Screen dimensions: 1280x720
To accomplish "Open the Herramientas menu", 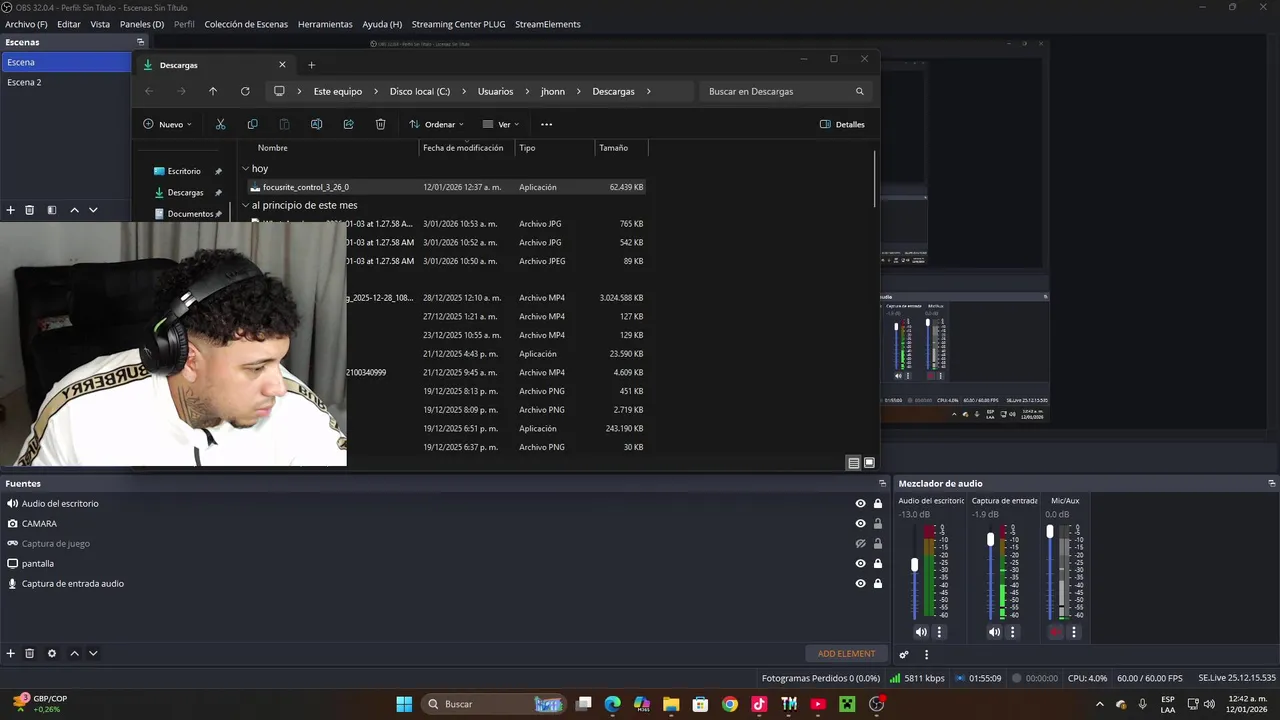I will pyautogui.click(x=325, y=24).
